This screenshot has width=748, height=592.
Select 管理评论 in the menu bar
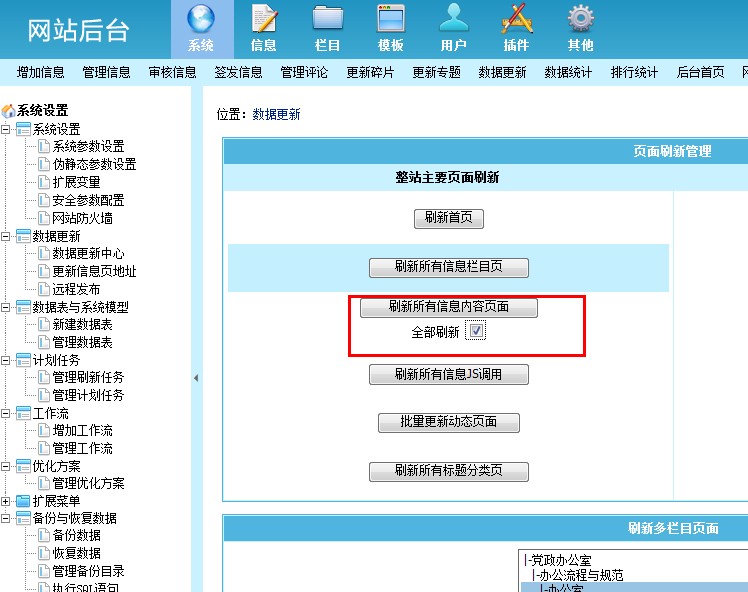(304, 72)
